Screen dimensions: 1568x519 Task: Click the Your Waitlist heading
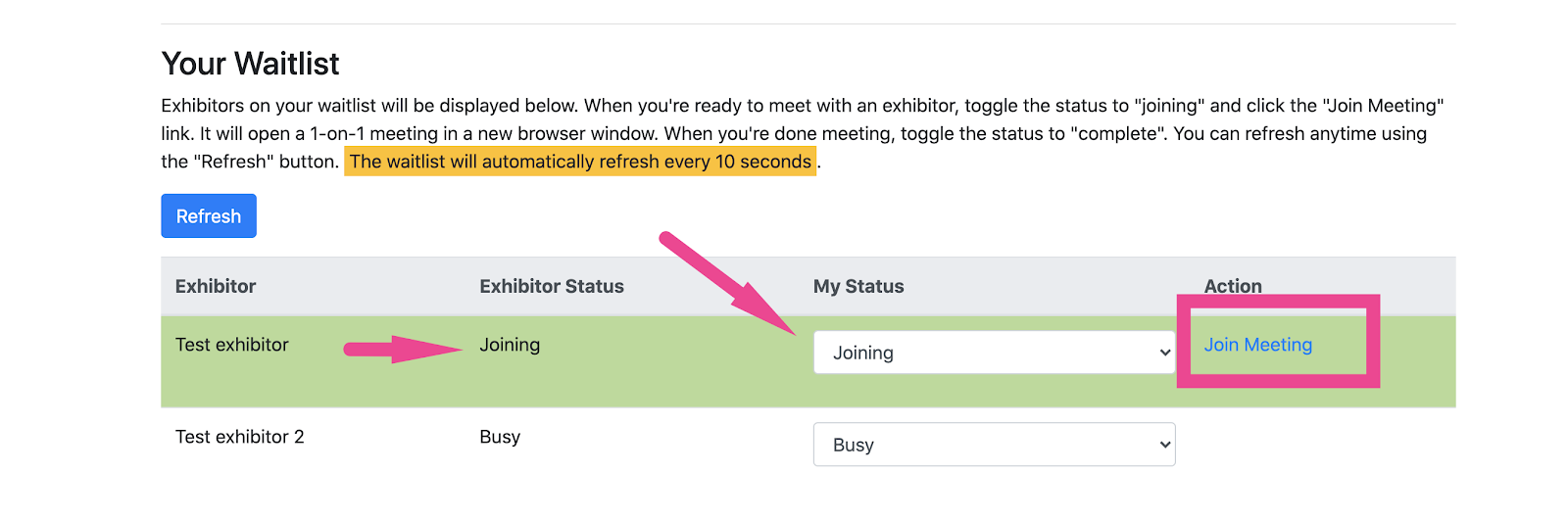click(x=251, y=64)
